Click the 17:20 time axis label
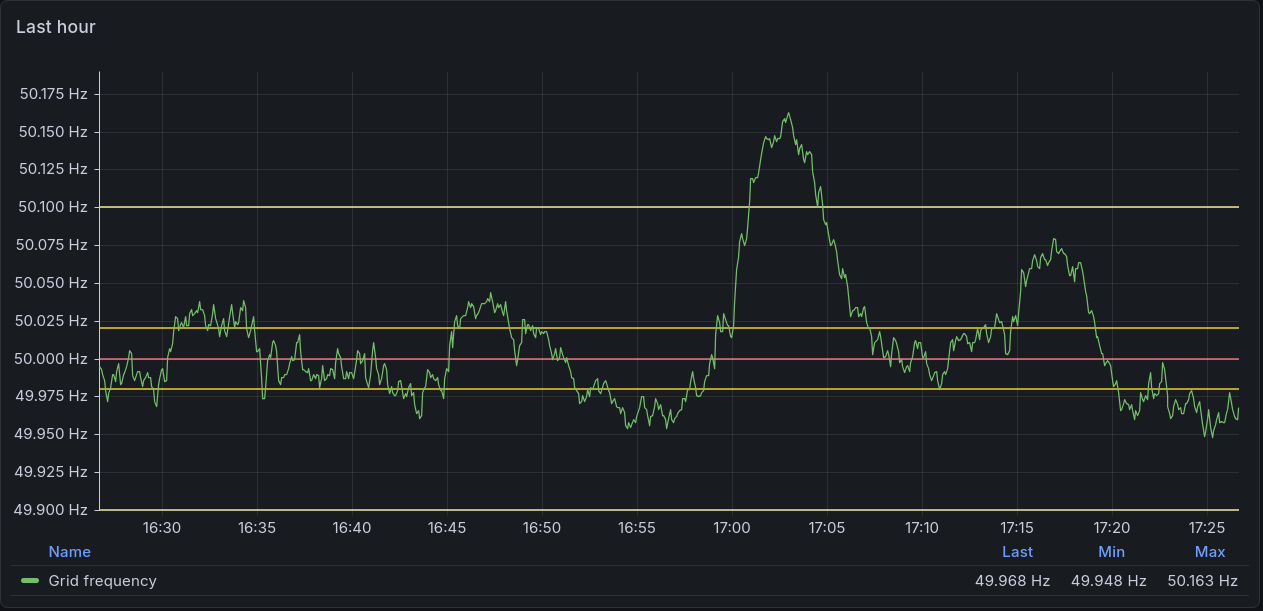Viewport: 1263px width, 611px height. click(1112, 527)
